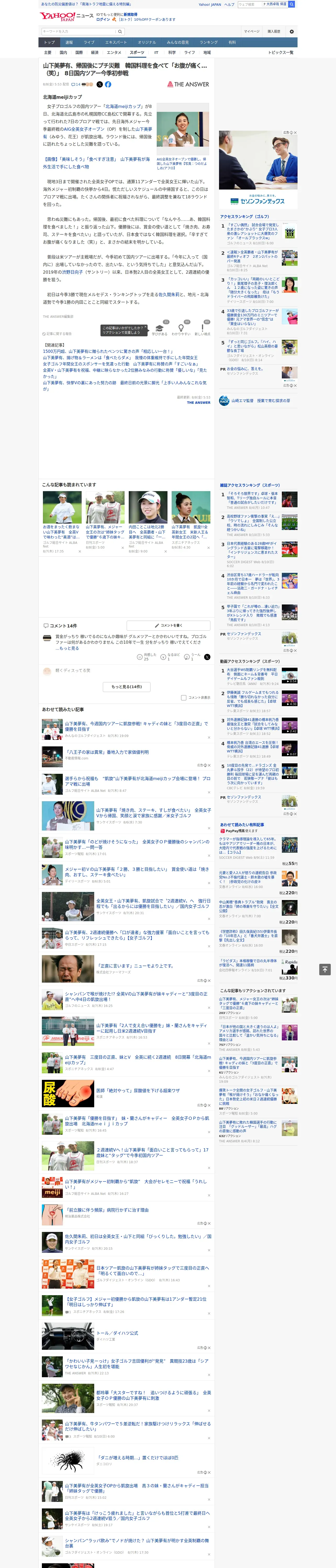React with the 学びがある graduation cap icon
This screenshot has width=336, height=1568.
pyautogui.click(x=160, y=328)
